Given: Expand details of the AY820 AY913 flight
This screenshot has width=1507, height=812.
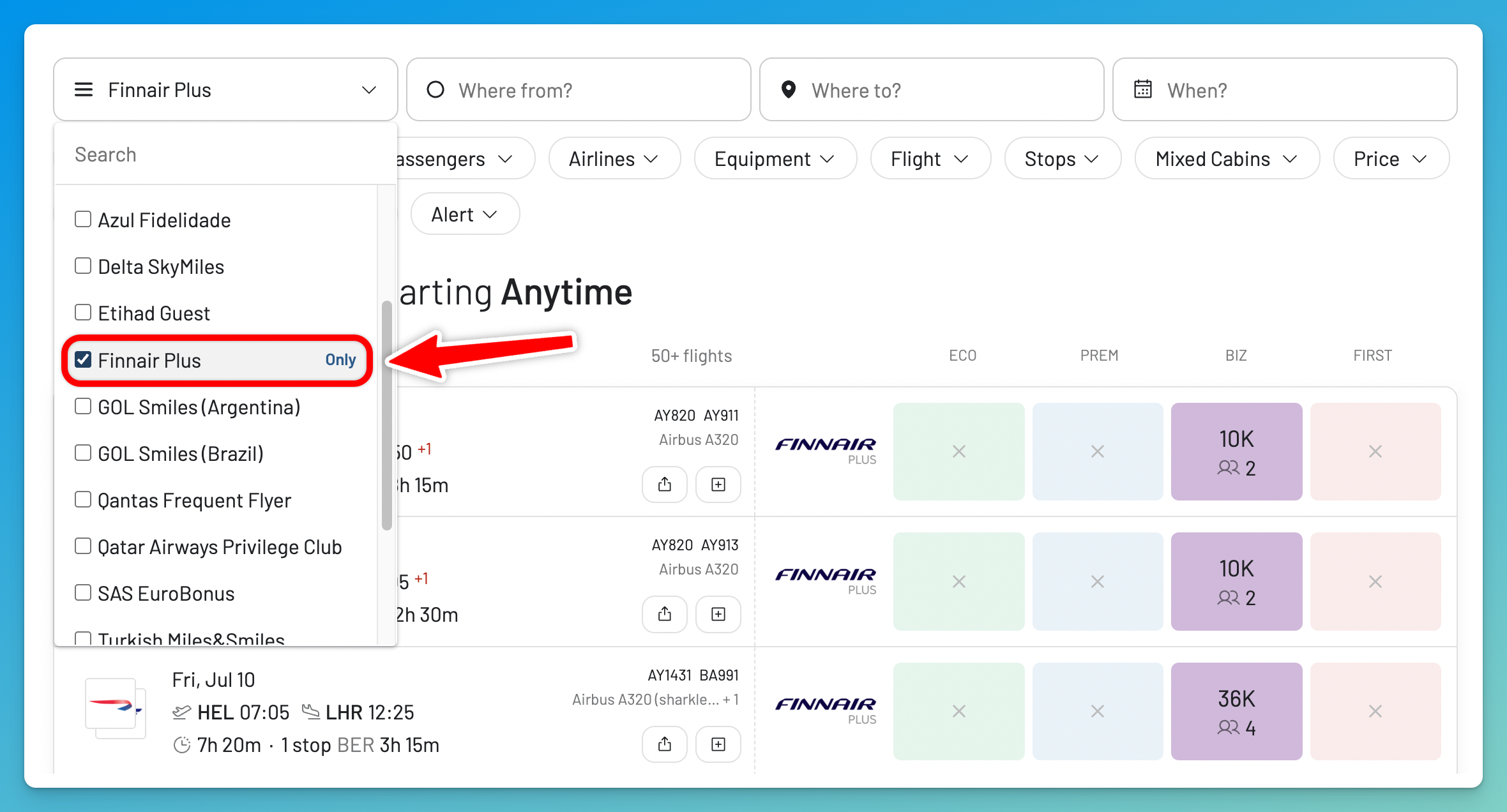Looking at the screenshot, I should point(718,614).
